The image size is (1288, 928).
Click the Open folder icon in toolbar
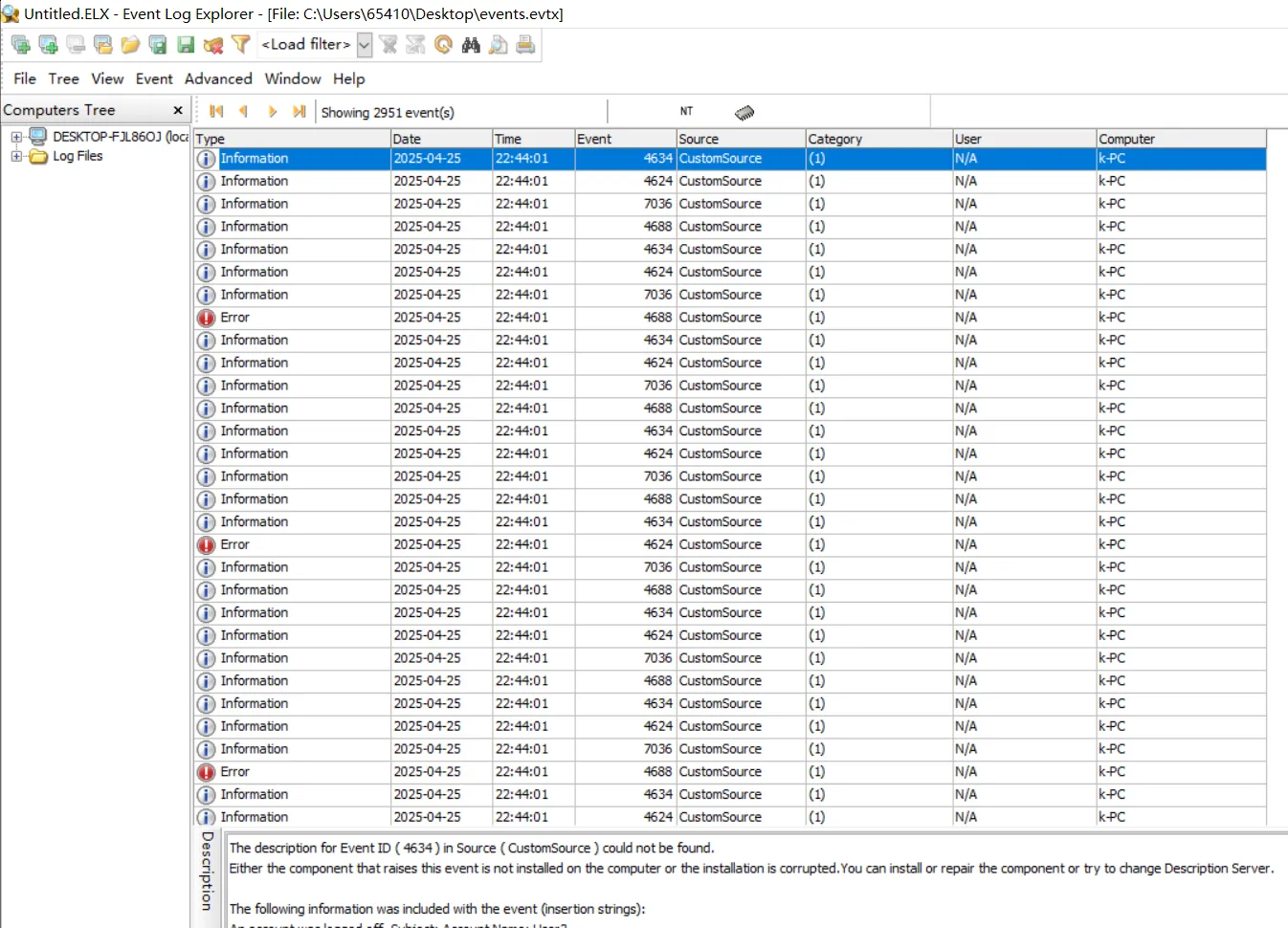pyautogui.click(x=130, y=44)
